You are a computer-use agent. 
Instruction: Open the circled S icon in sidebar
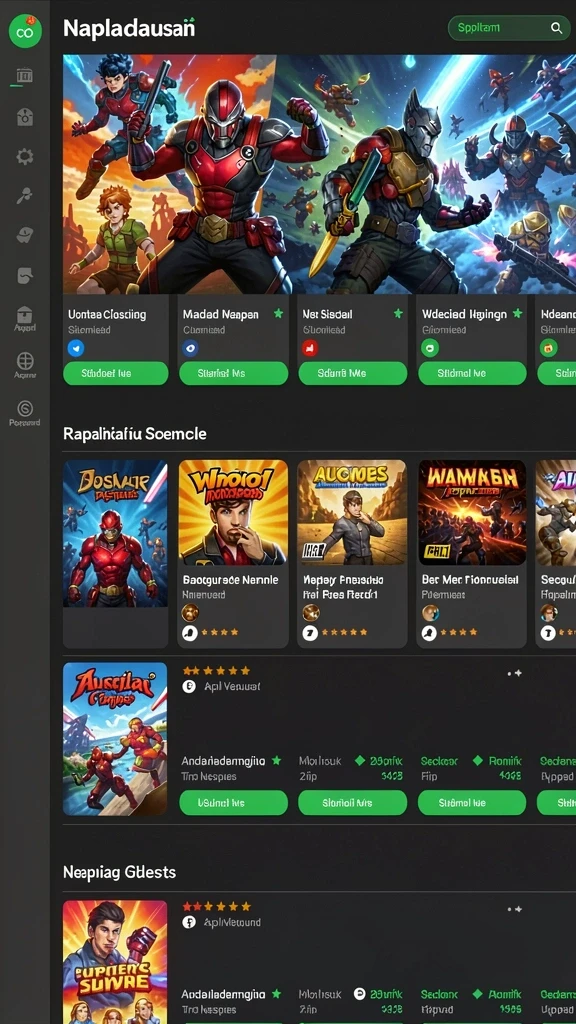25,408
